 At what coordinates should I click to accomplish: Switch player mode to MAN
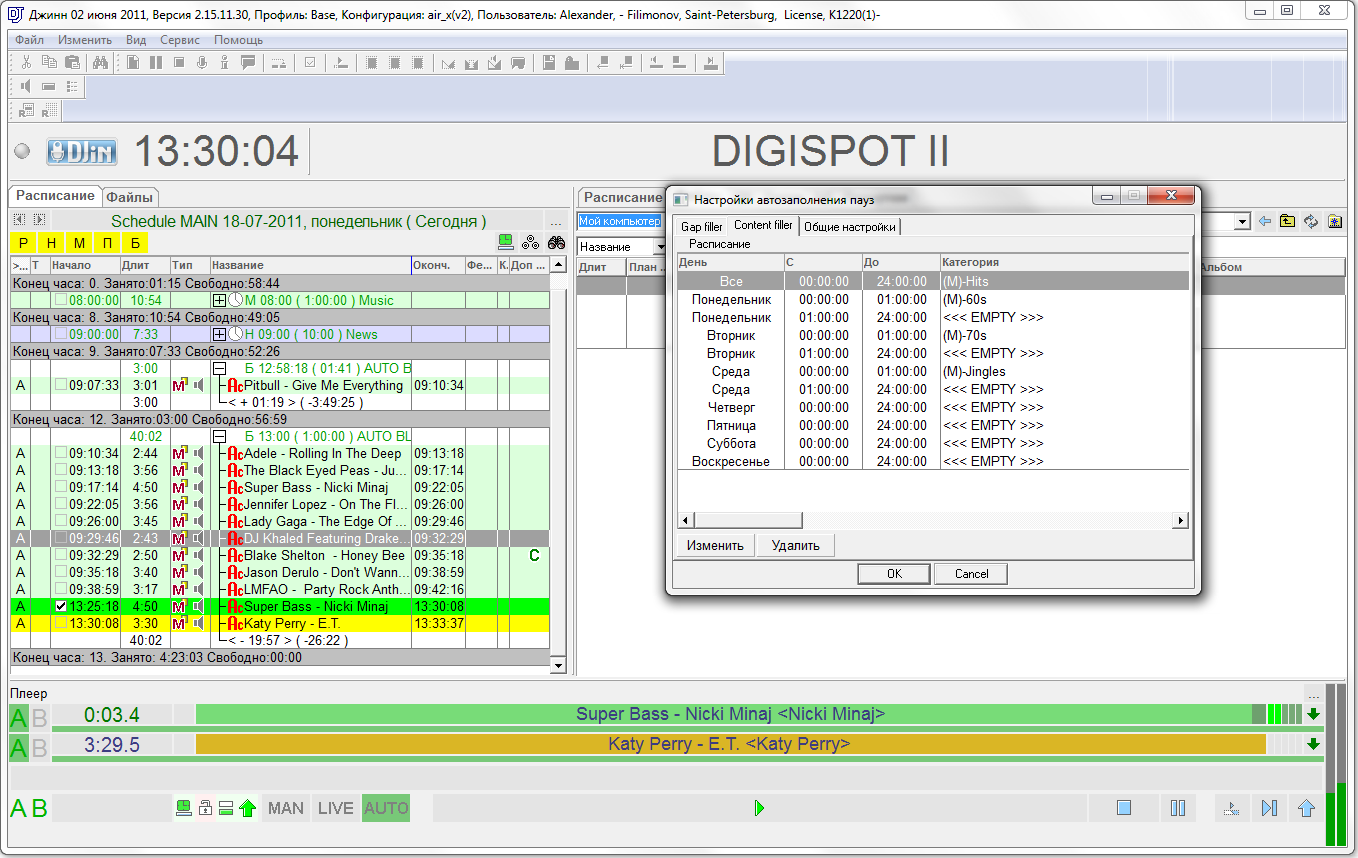[x=286, y=808]
